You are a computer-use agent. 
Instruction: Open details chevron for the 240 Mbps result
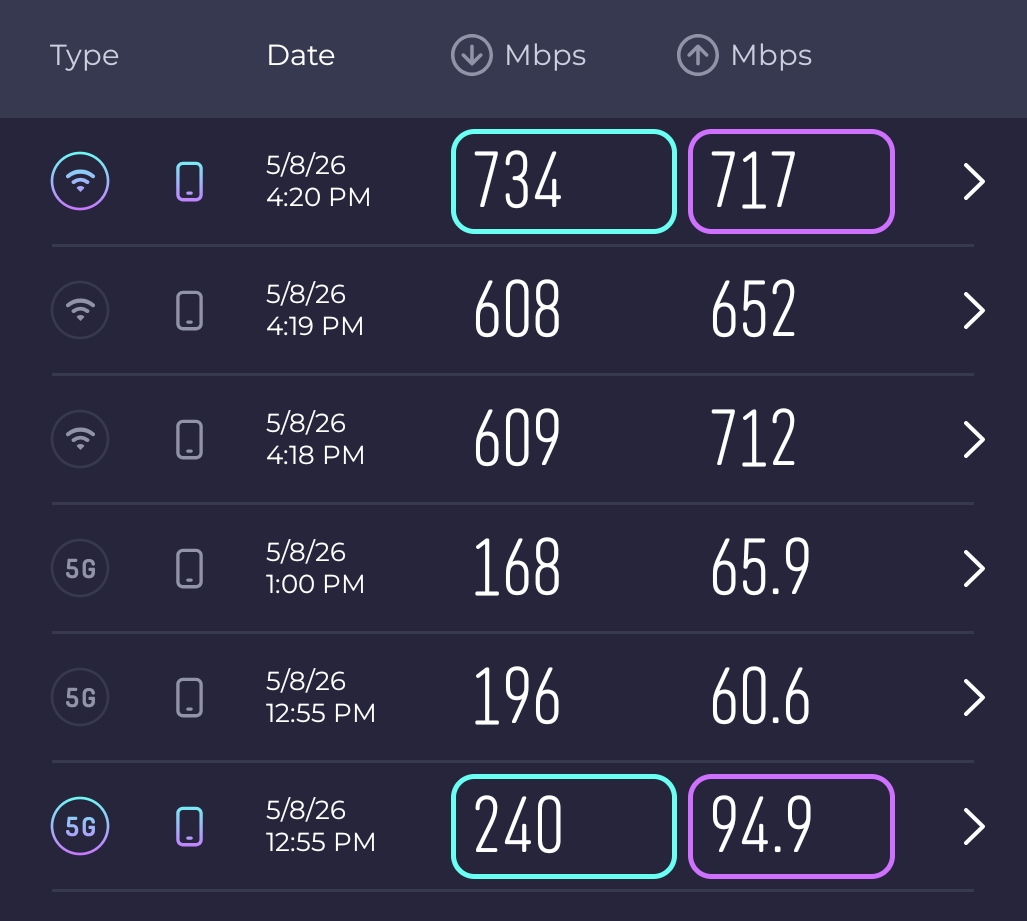click(x=974, y=827)
